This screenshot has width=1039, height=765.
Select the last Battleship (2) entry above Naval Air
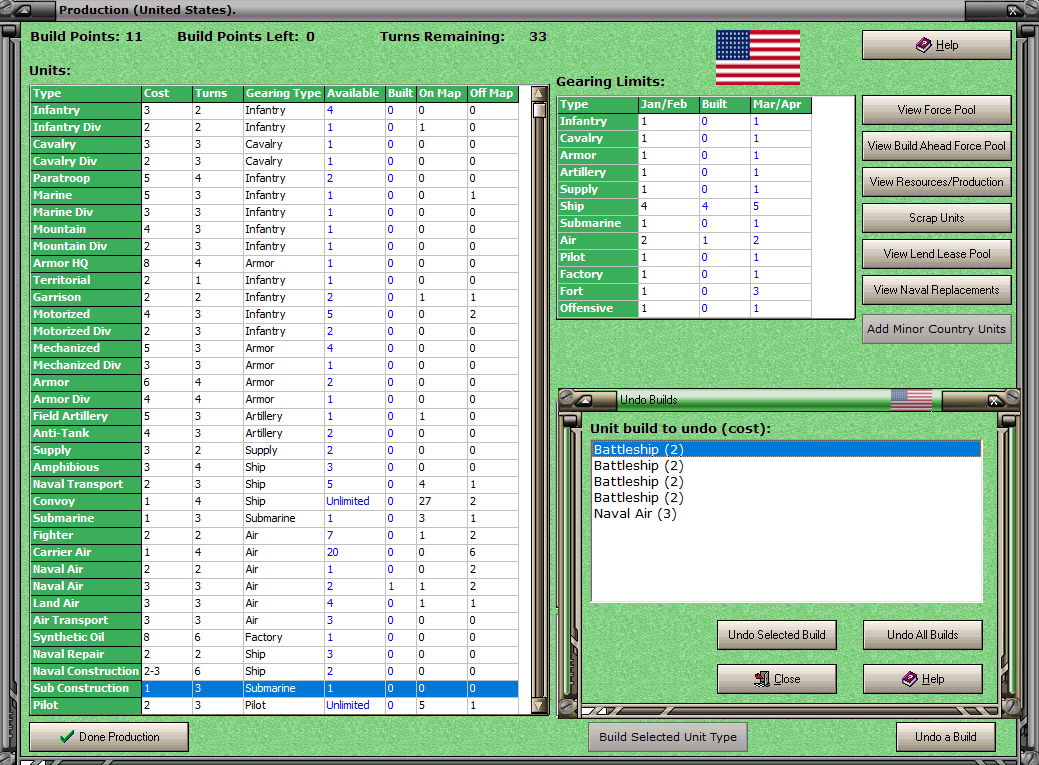(x=786, y=498)
